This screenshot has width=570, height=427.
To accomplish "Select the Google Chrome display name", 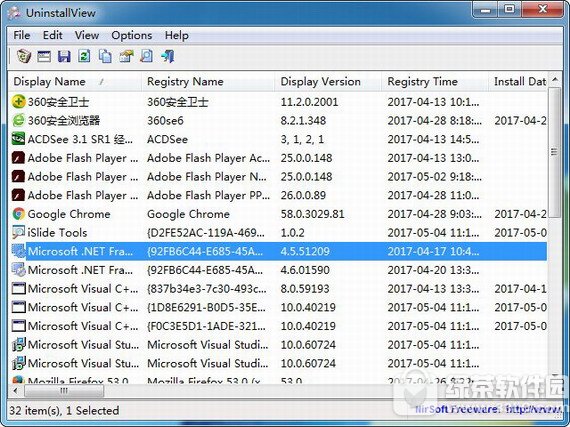I will coord(69,214).
